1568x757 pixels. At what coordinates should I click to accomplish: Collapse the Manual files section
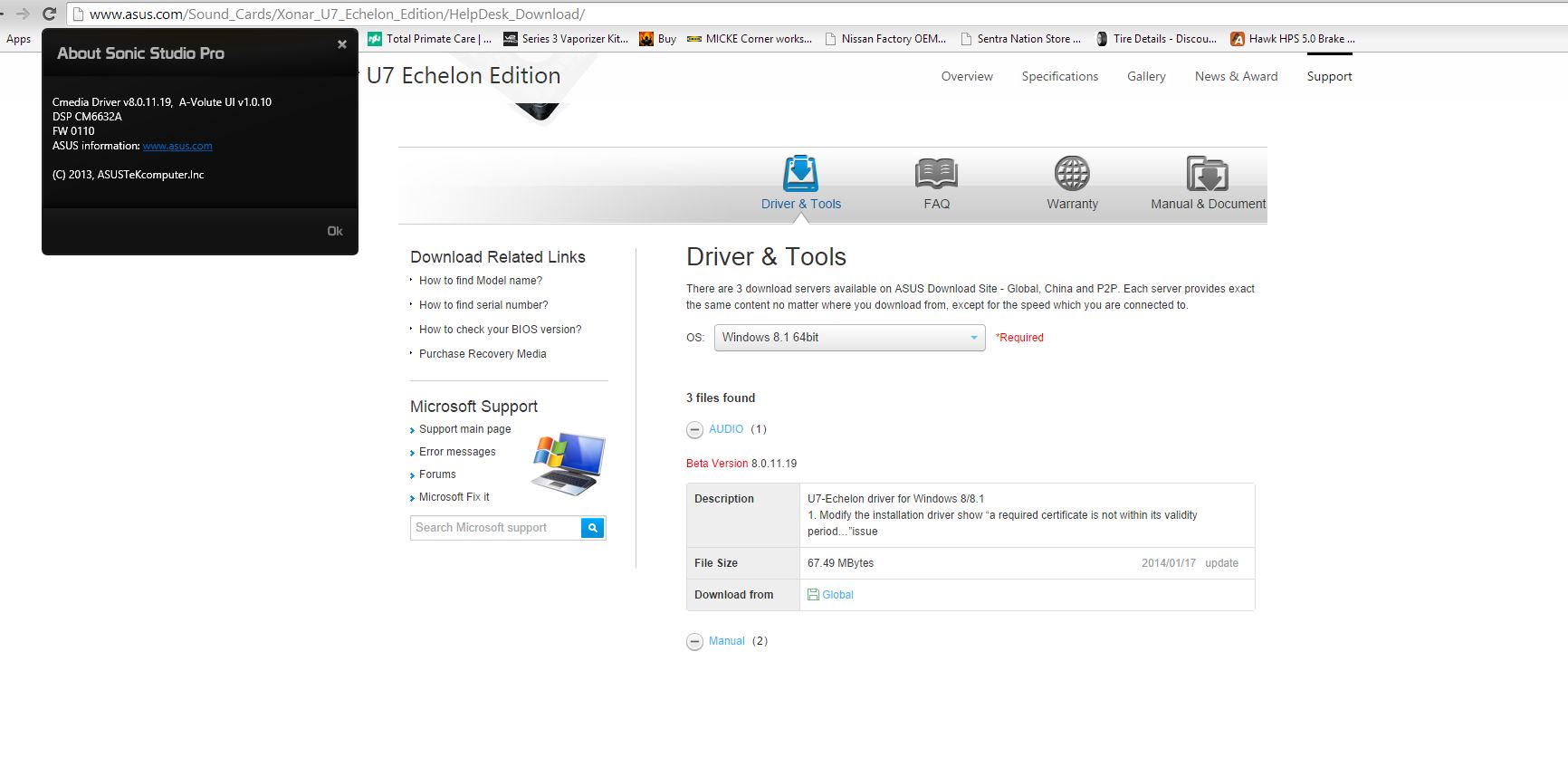tap(694, 642)
